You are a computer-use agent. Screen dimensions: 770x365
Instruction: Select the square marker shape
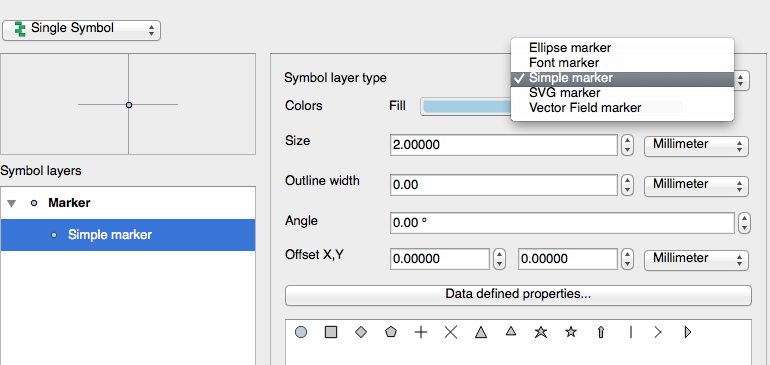(x=331, y=333)
